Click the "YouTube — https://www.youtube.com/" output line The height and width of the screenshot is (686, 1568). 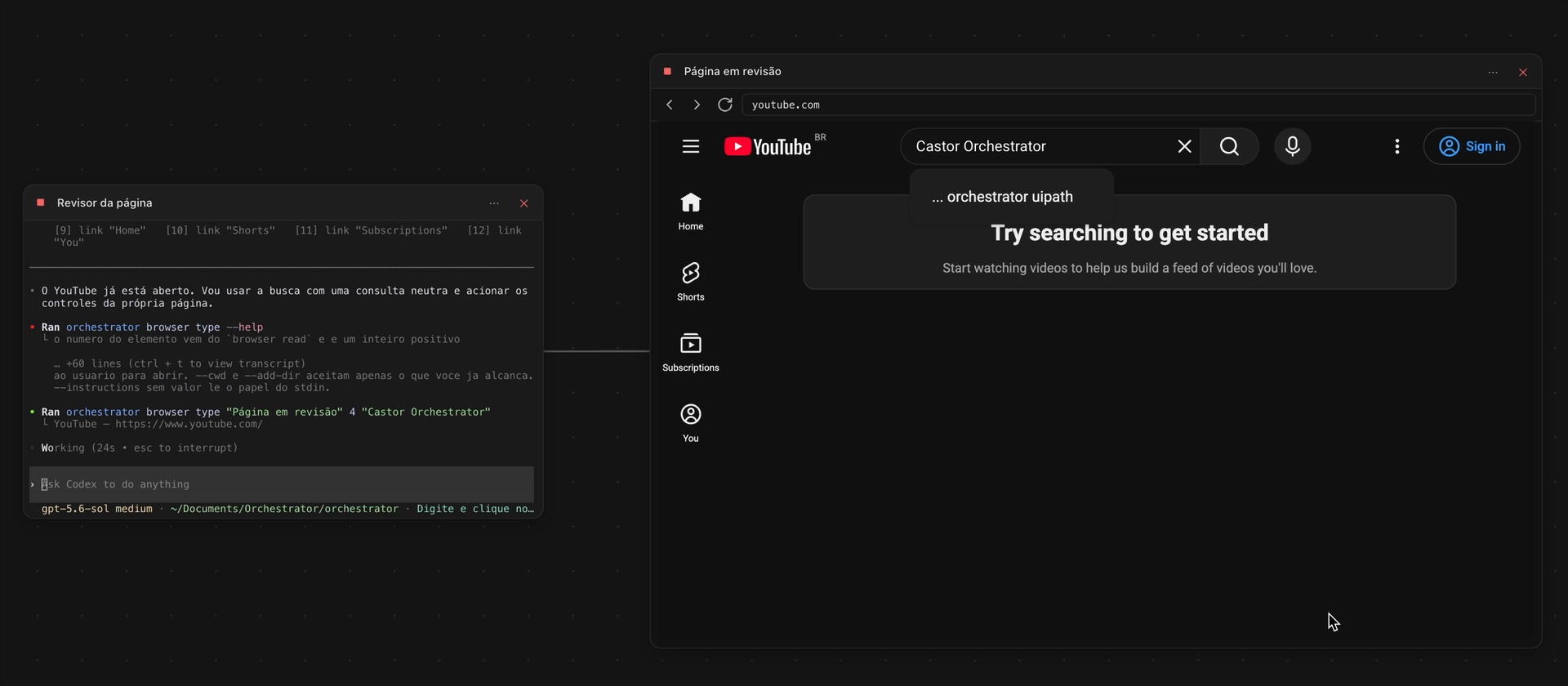point(158,424)
